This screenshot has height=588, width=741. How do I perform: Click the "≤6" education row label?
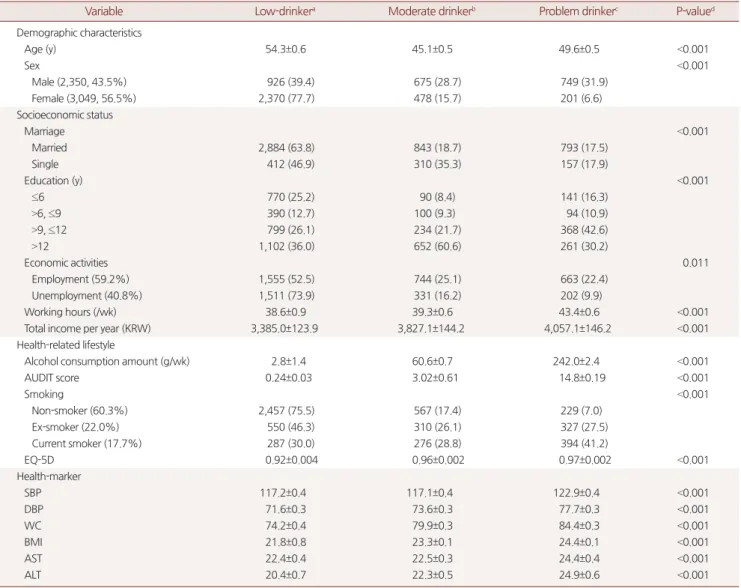point(38,197)
